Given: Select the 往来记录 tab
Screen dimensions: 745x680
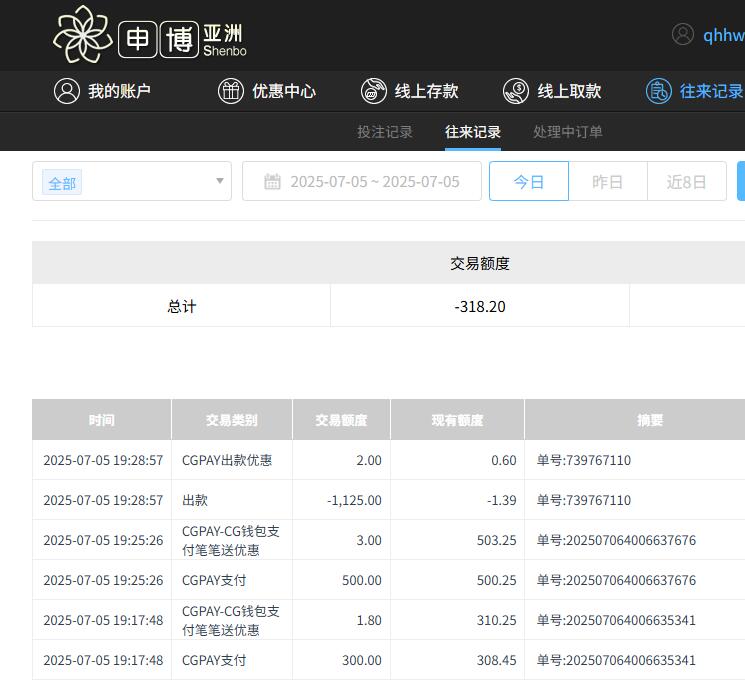Looking at the screenshot, I should tap(473, 132).
